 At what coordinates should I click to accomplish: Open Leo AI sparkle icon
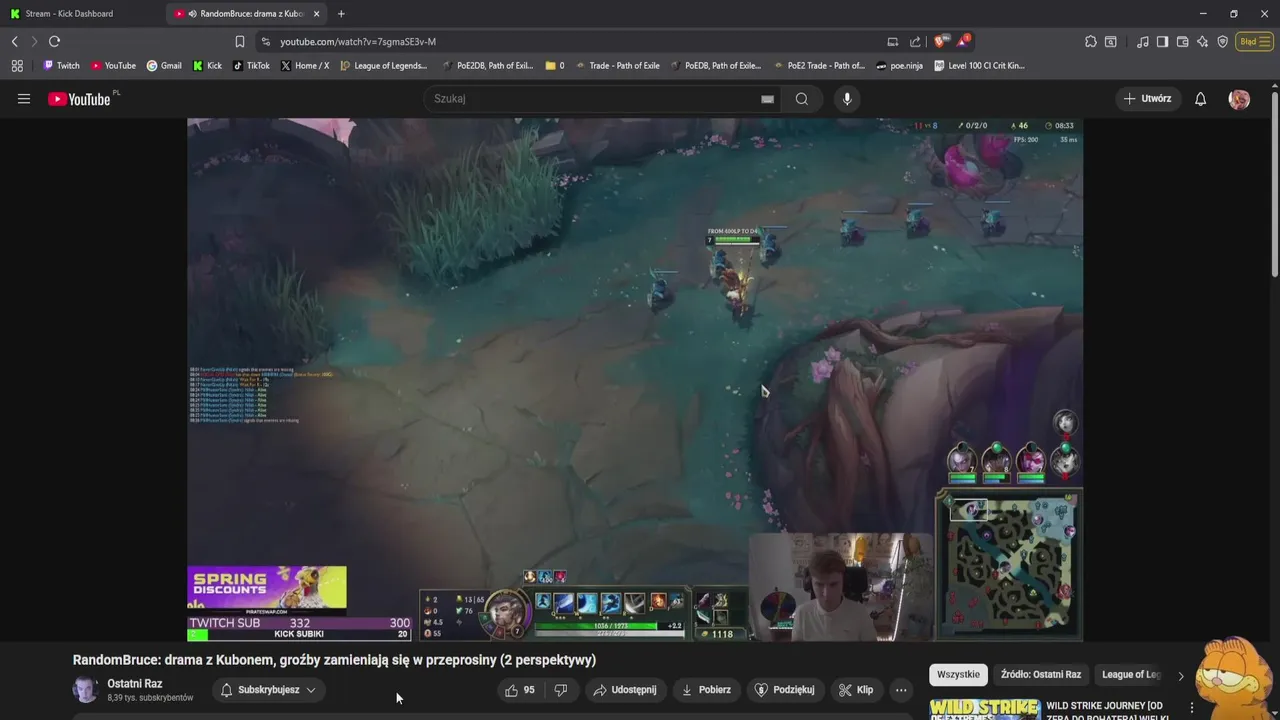click(1202, 41)
